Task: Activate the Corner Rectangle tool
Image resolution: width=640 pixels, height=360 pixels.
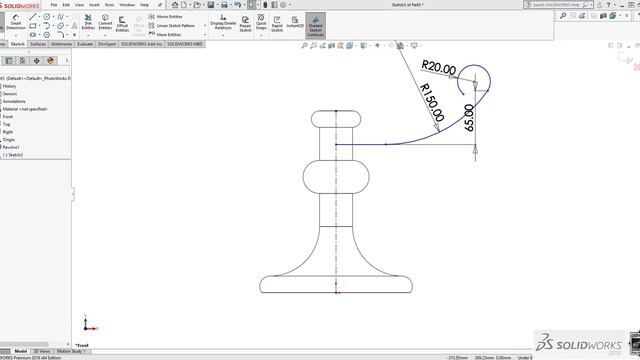Action: click(33, 26)
